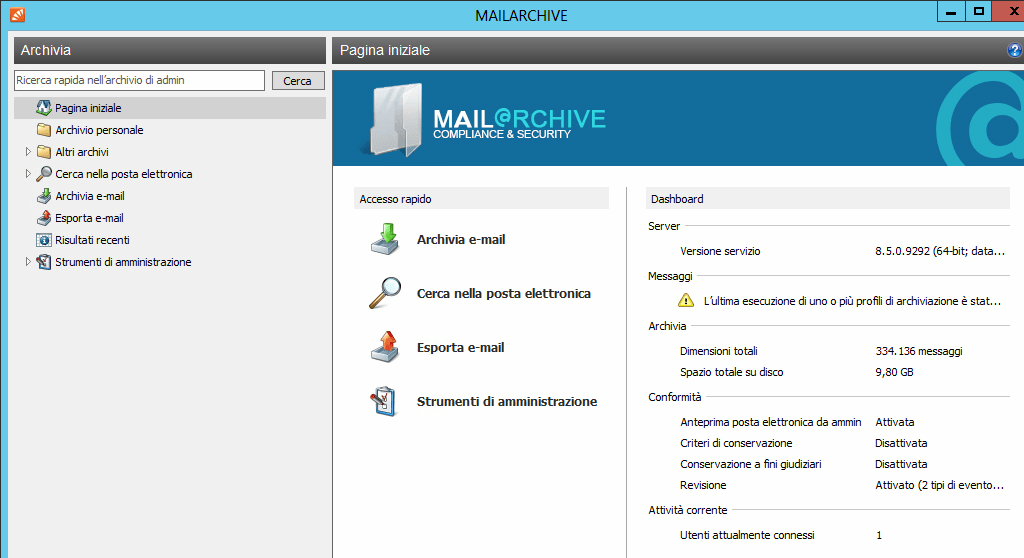The height and width of the screenshot is (558, 1024).
Task: Click the 9,80 GB disk space value
Action: click(x=894, y=372)
